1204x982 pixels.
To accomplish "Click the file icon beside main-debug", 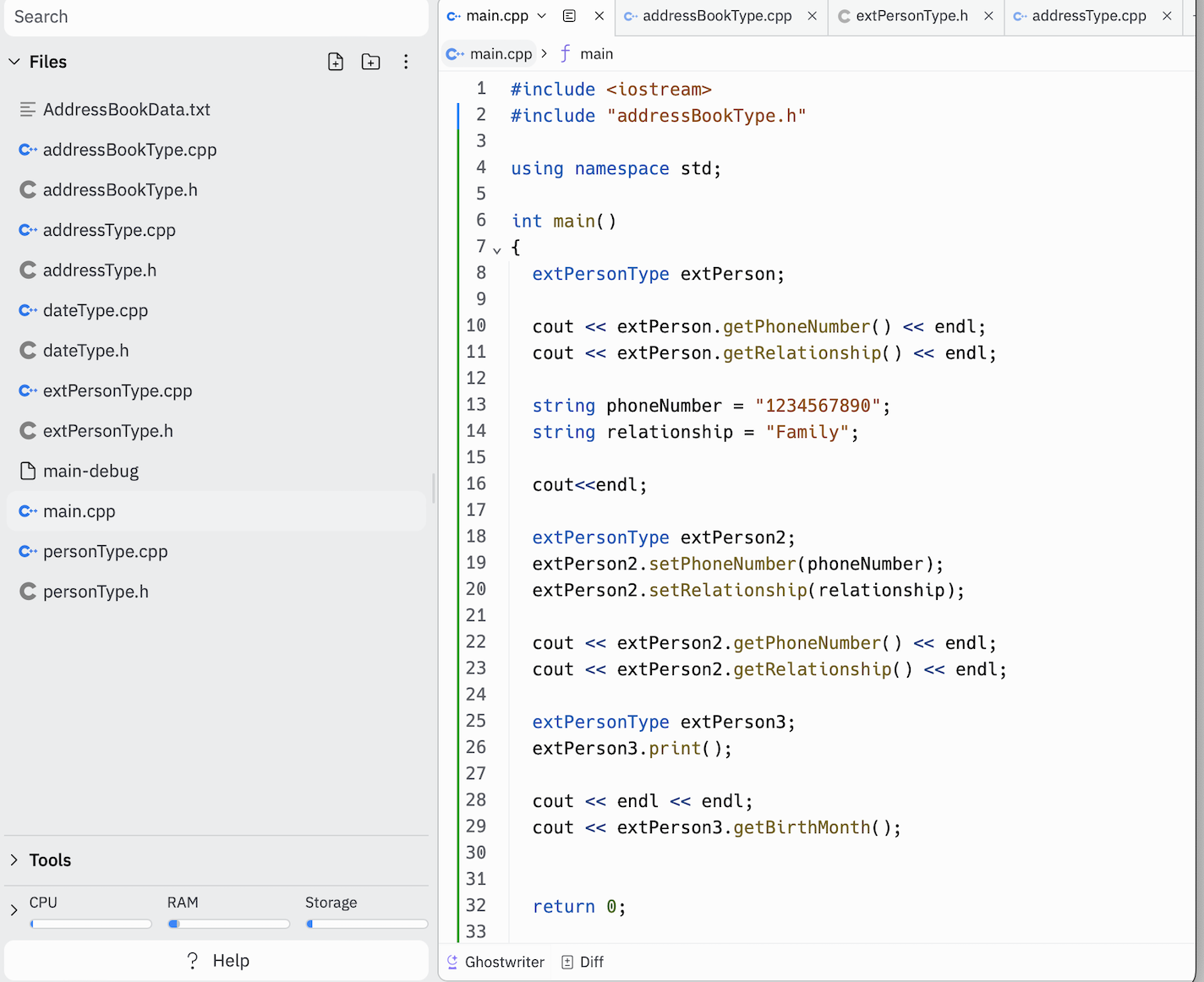I will point(28,471).
